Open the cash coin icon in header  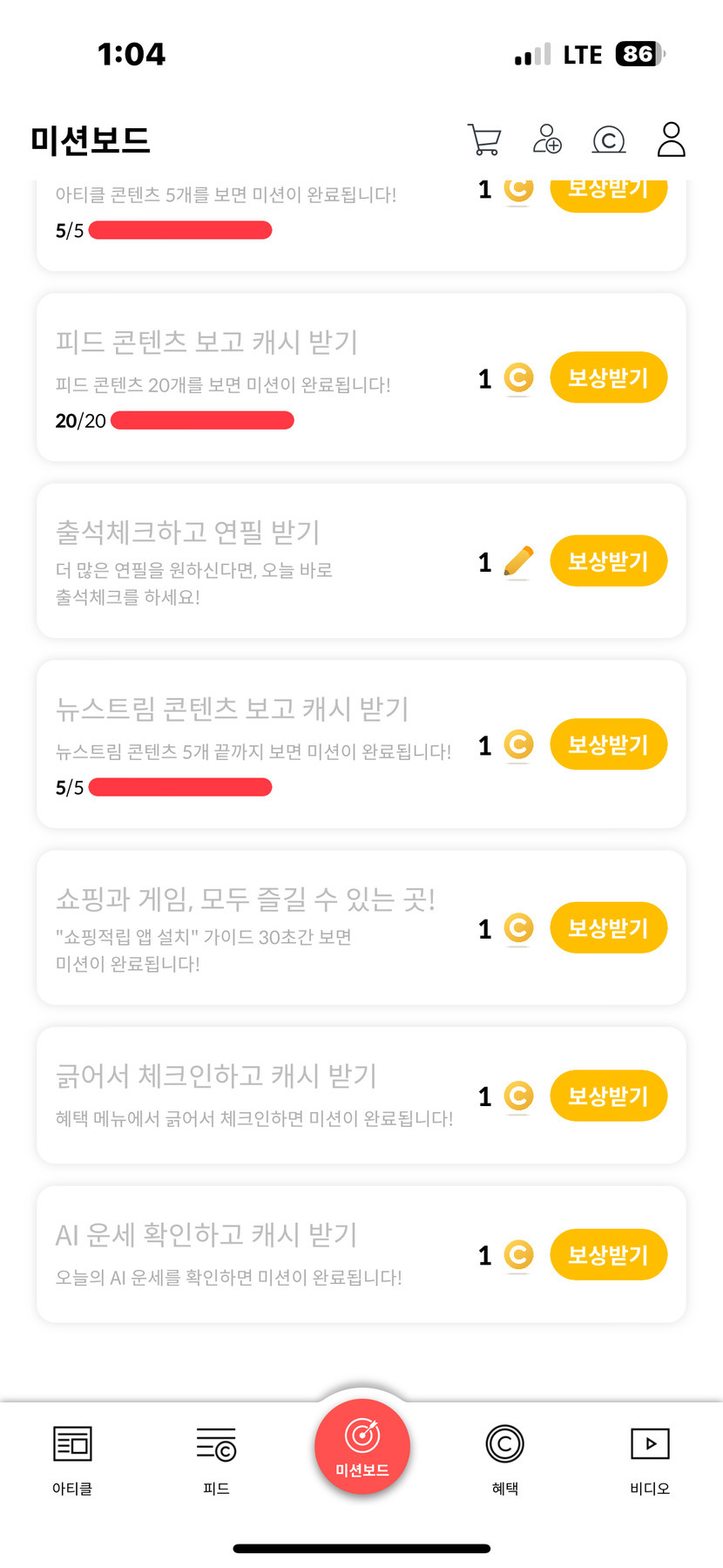608,139
